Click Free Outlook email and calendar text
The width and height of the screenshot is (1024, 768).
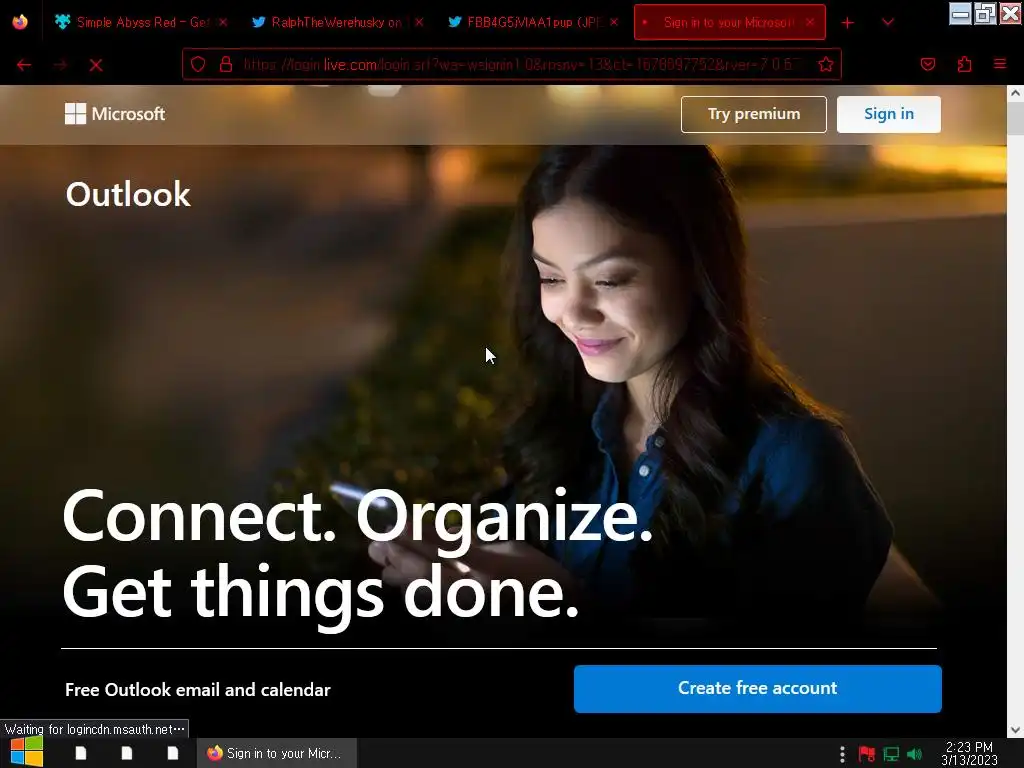(x=198, y=690)
